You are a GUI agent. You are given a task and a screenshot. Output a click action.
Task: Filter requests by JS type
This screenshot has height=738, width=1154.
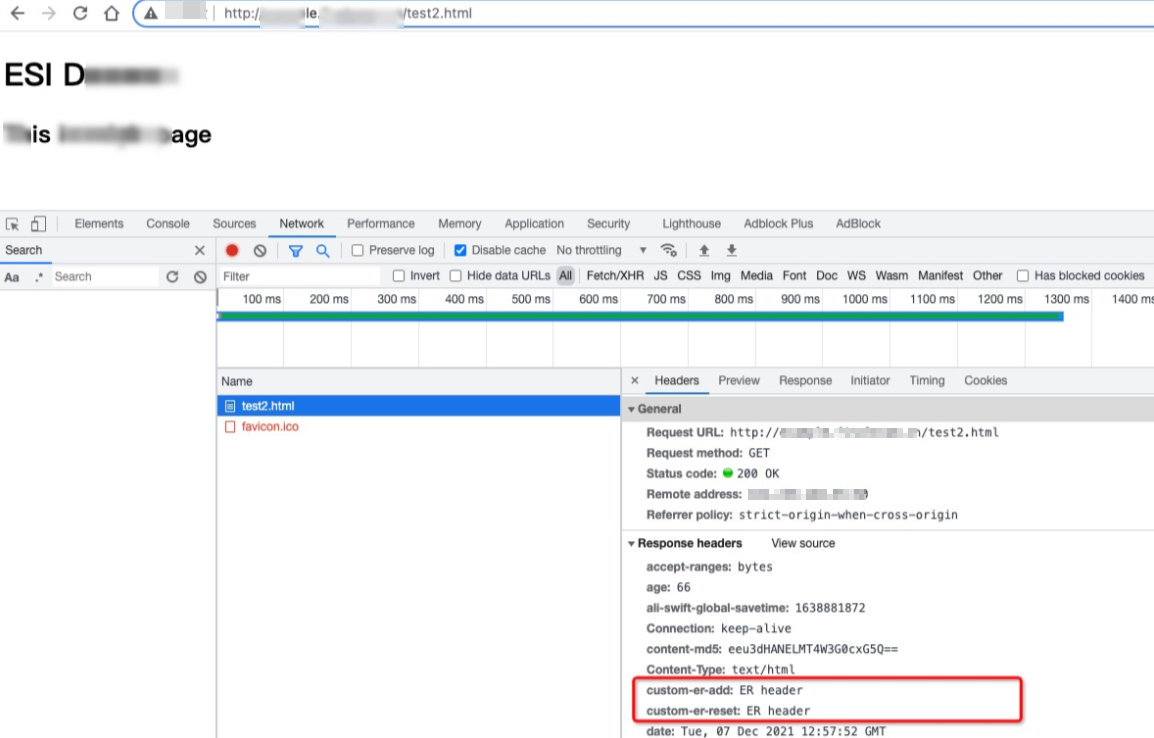[x=660, y=276]
